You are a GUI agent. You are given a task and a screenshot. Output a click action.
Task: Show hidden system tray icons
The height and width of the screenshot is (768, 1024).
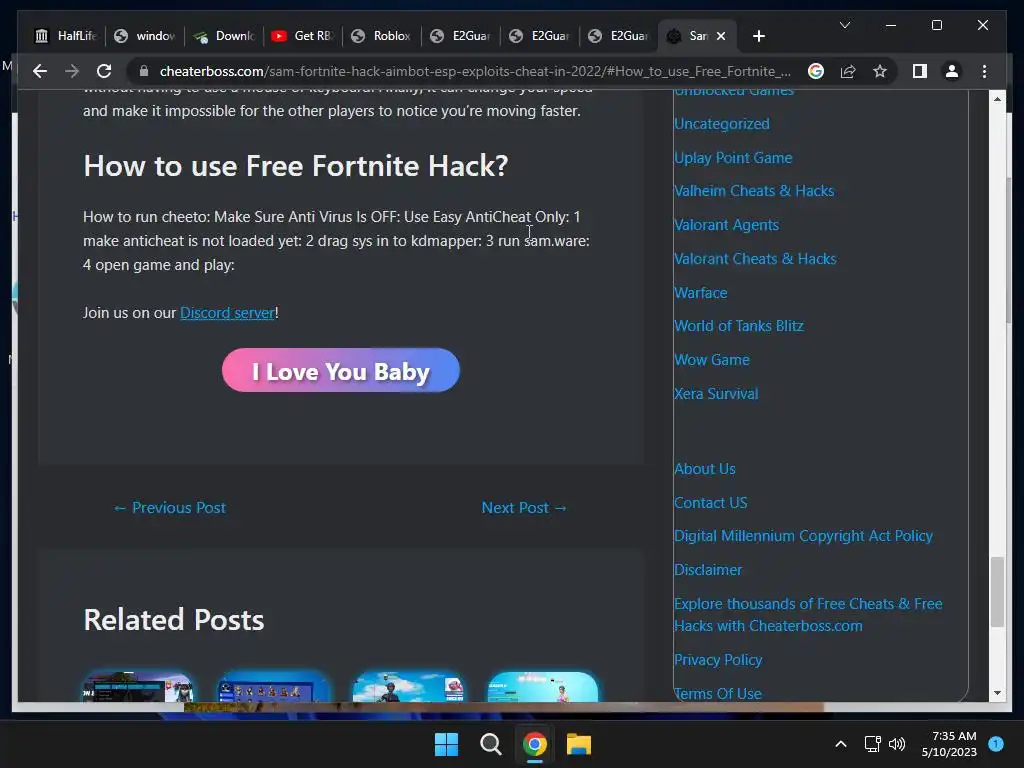841,744
